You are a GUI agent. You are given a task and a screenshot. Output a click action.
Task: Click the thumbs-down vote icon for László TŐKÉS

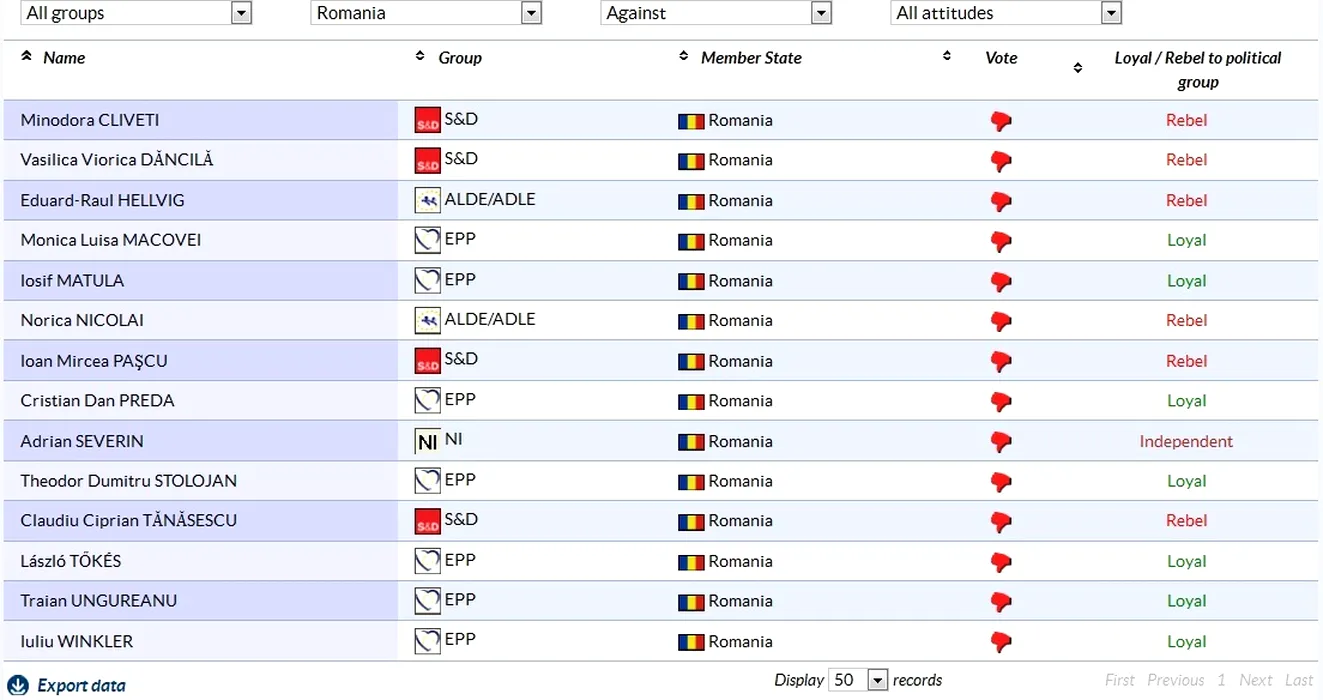click(1000, 562)
